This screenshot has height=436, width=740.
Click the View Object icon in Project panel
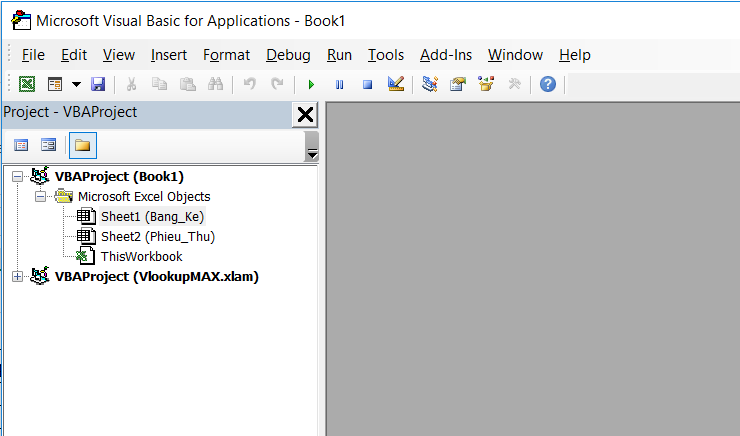[x=49, y=145]
